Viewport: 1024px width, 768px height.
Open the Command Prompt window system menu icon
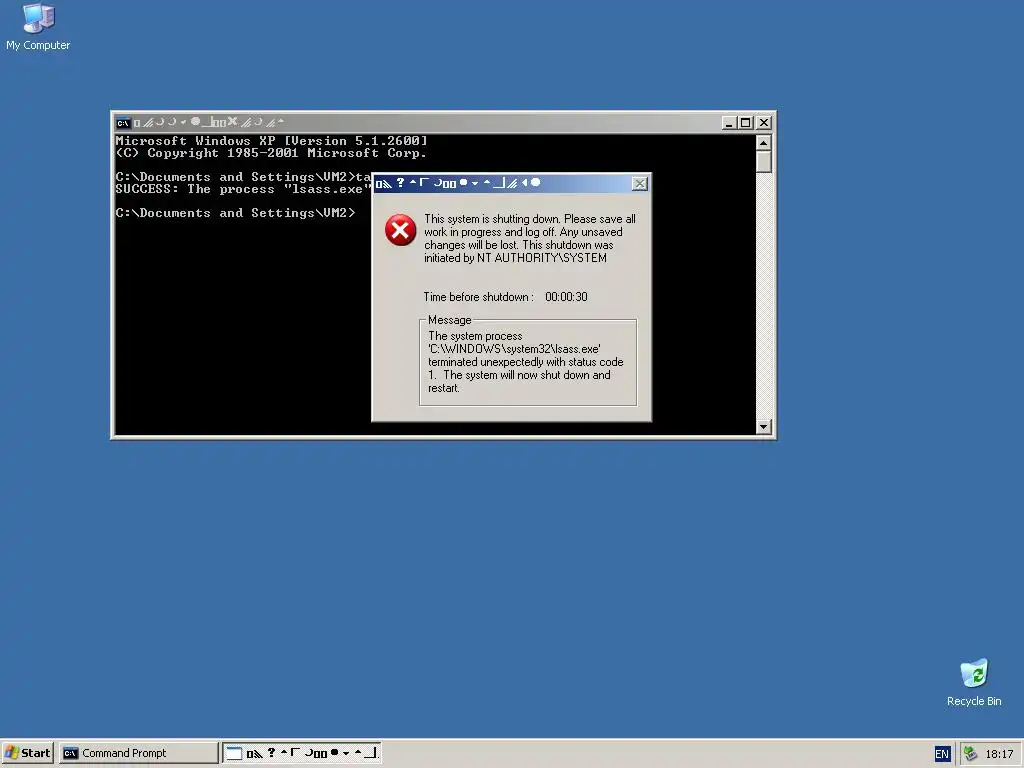(123, 123)
